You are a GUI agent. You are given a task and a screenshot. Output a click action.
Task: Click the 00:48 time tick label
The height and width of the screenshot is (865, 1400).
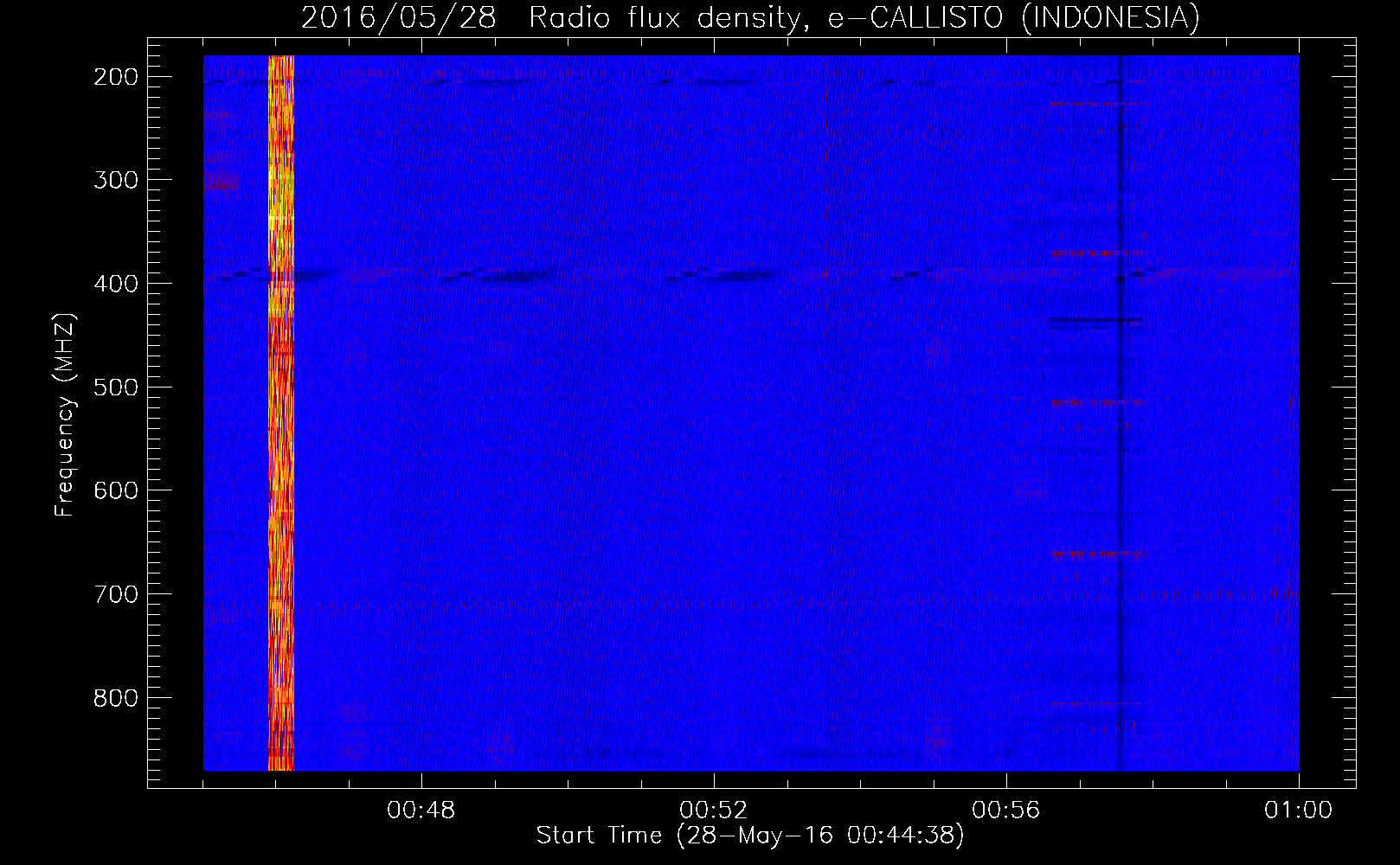click(421, 811)
